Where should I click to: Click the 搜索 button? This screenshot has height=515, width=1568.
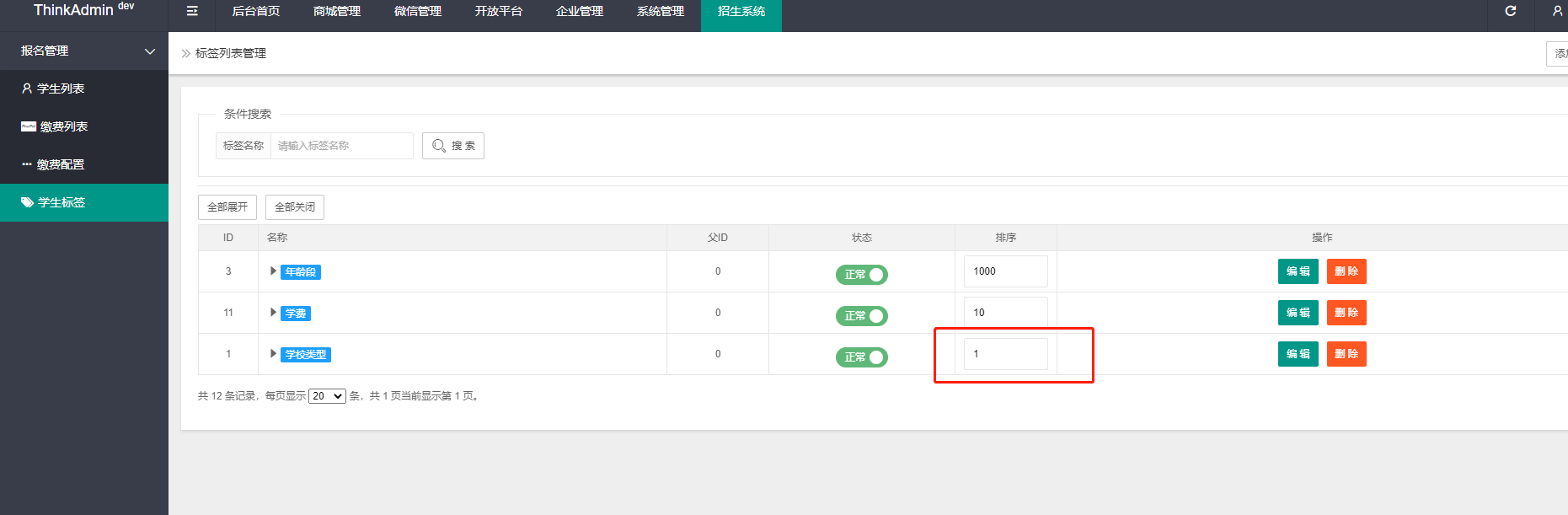(x=453, y=146)
